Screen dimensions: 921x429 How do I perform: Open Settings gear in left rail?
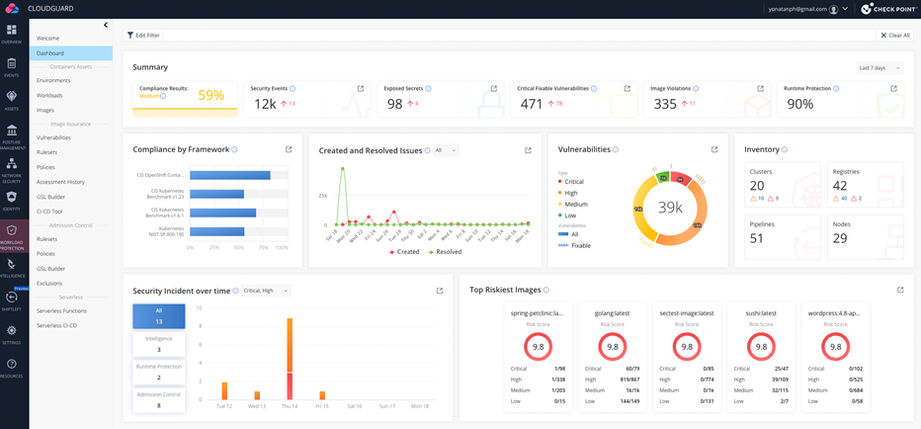14,334
